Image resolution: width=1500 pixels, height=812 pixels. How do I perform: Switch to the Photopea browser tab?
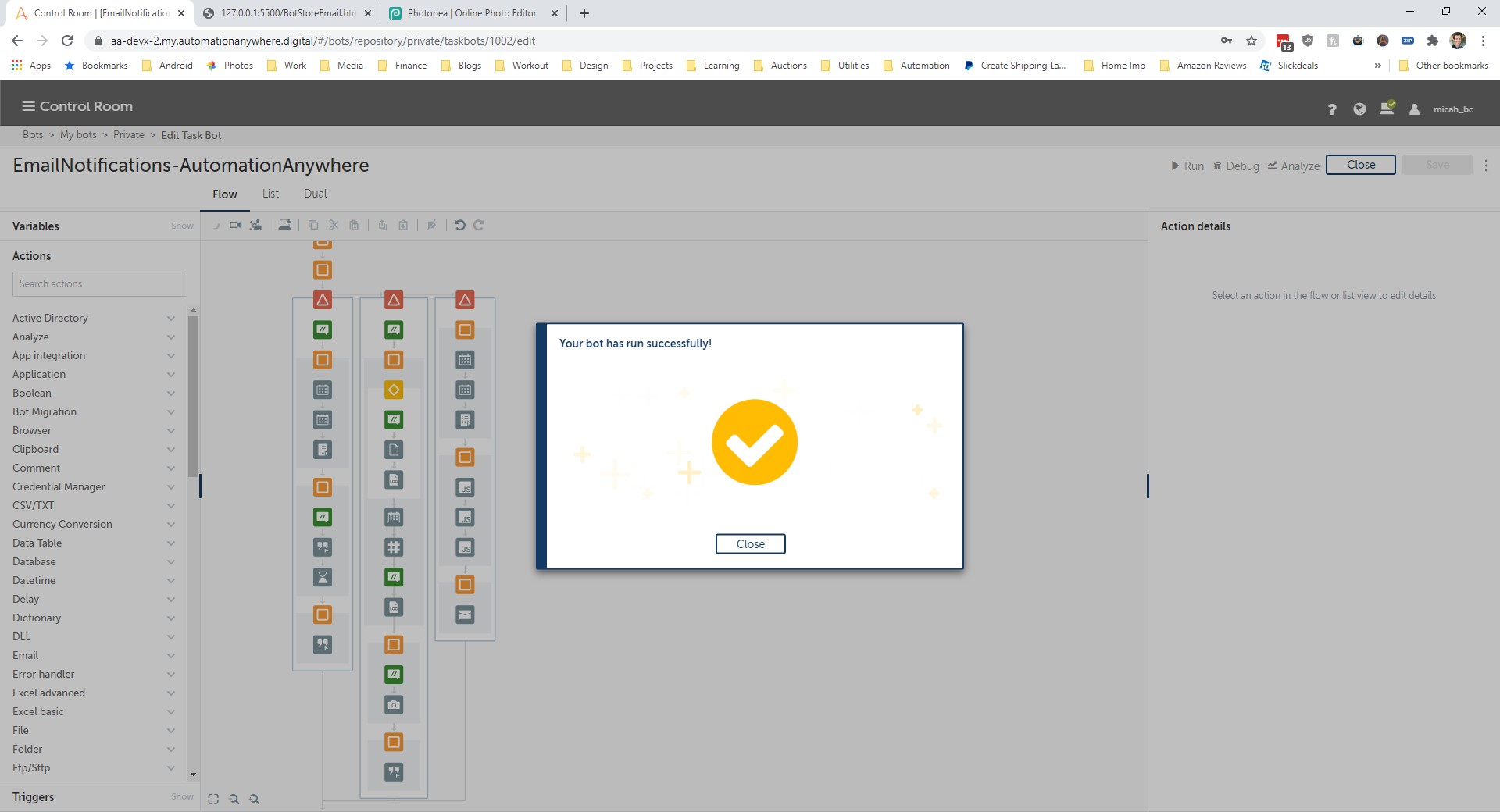(472, 13)
